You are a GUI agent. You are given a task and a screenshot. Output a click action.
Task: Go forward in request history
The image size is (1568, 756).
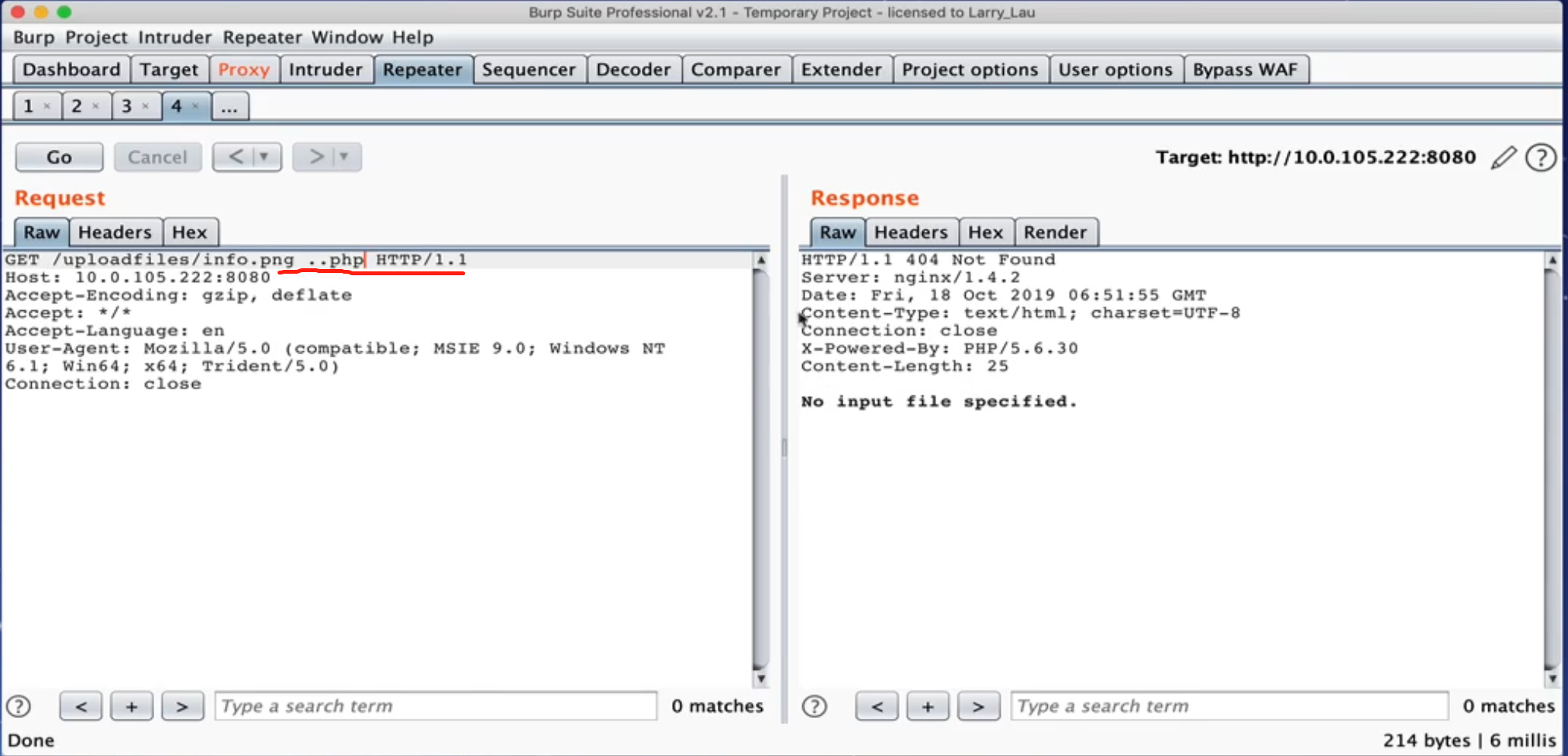point(315,157)
